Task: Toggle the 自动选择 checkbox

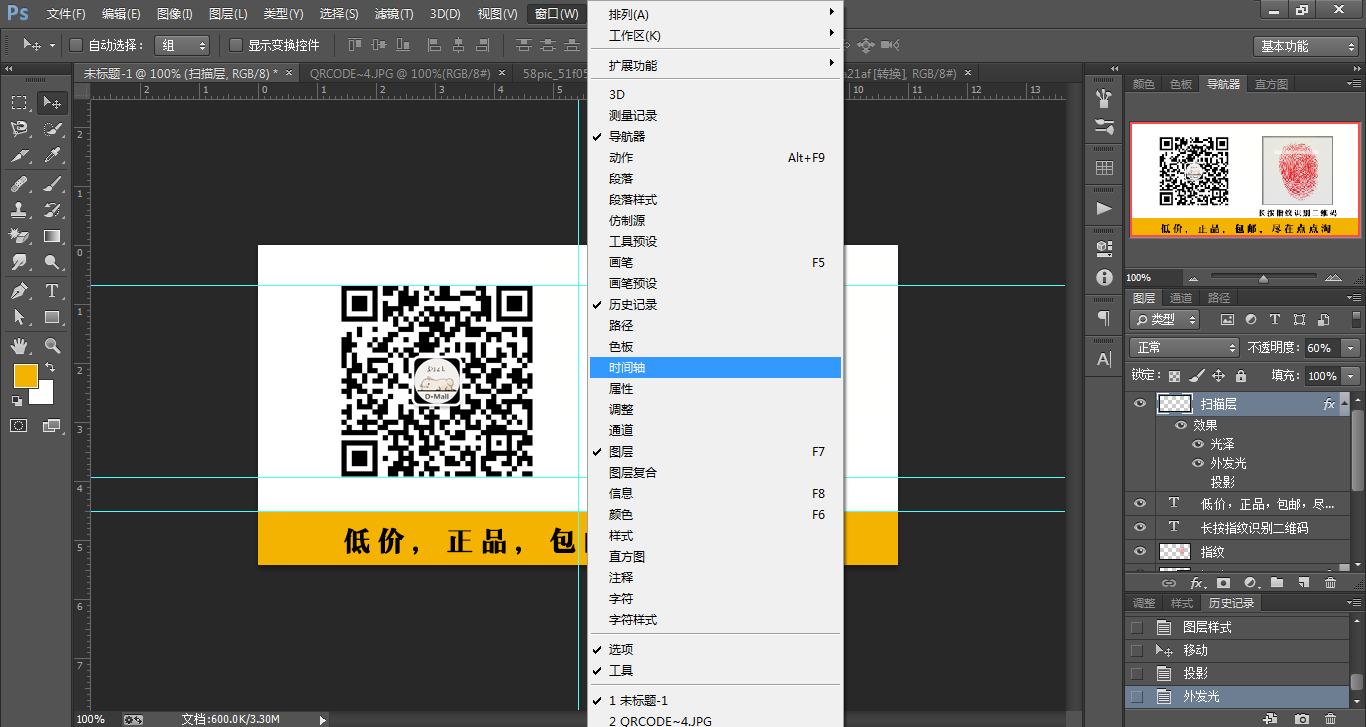Action: [x=76, y=45]
